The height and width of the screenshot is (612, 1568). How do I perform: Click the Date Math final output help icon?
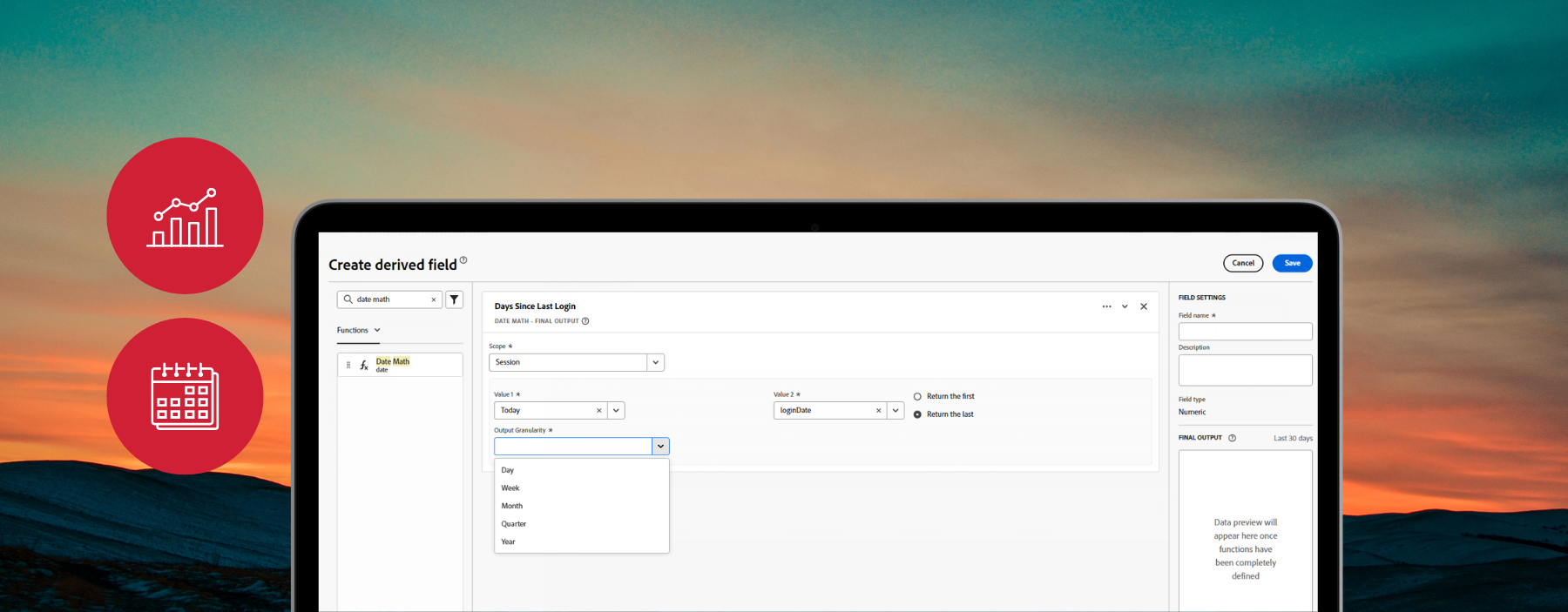pos(585,321)
